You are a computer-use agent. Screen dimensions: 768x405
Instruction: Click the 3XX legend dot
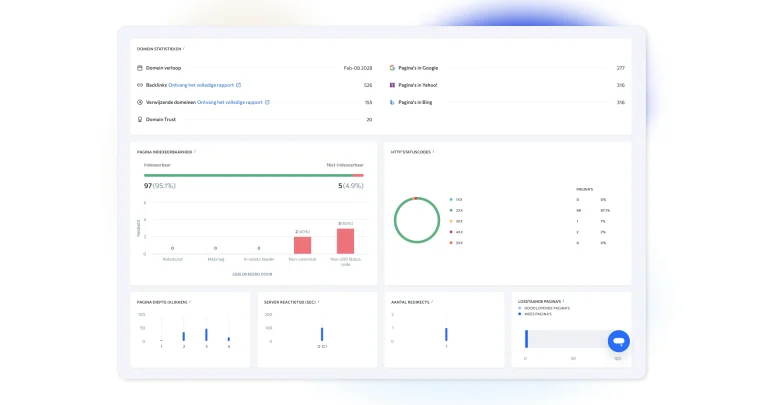451,221
